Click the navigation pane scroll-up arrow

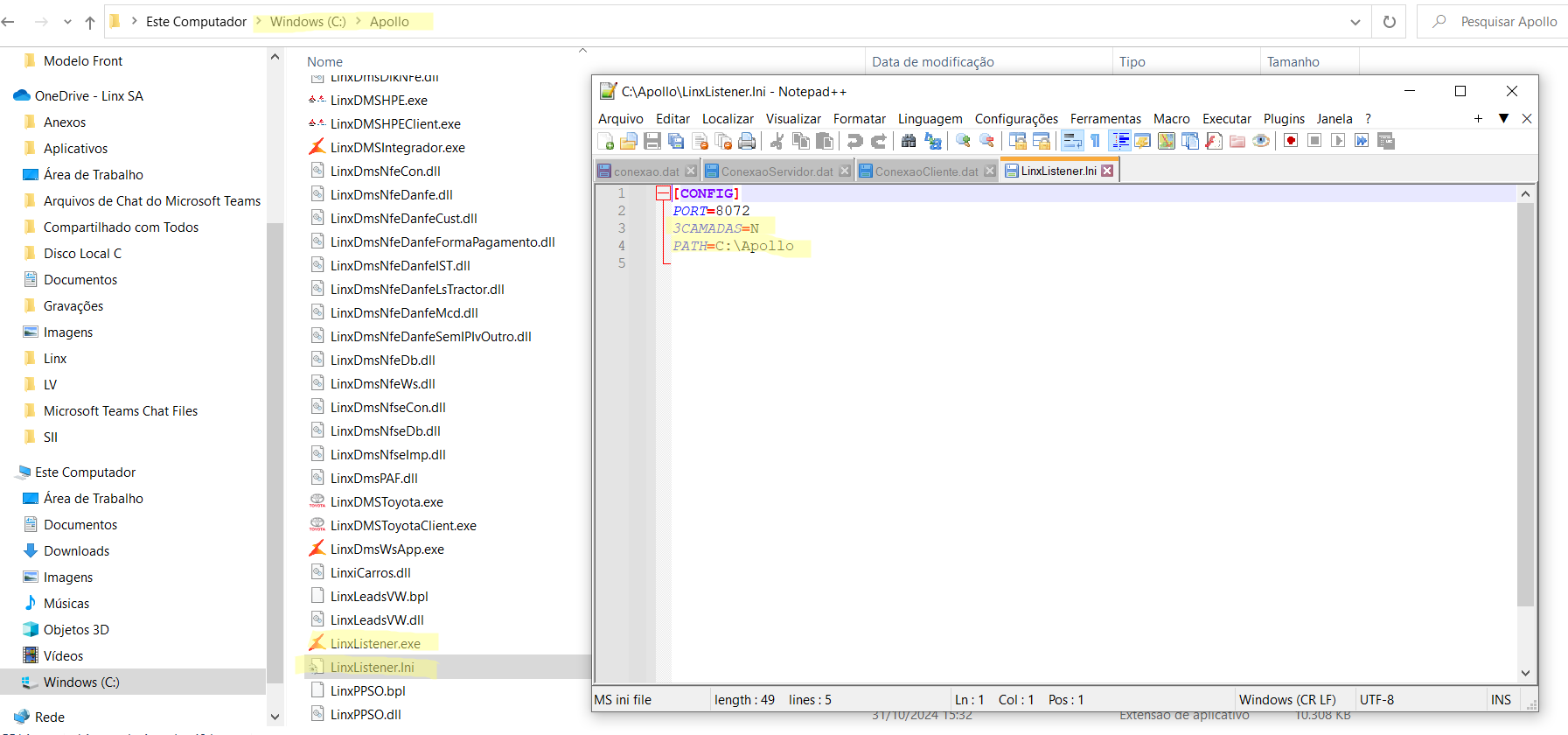275,57
